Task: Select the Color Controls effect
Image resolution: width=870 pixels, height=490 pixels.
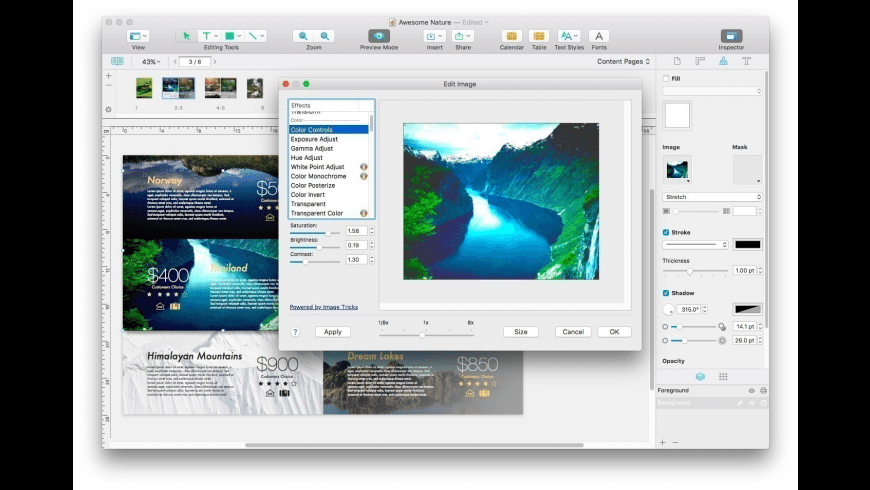Action: (328, 130)
